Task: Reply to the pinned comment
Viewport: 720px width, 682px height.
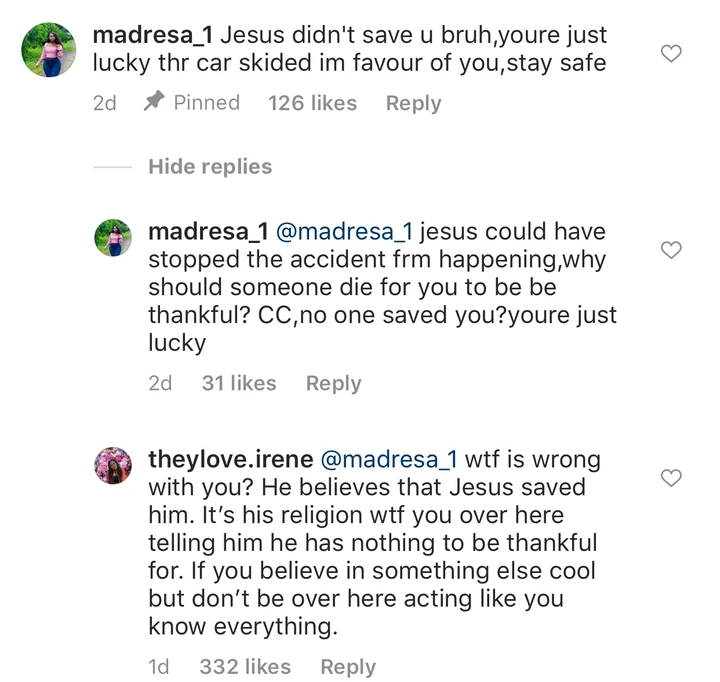Action: tap(413, 103)
